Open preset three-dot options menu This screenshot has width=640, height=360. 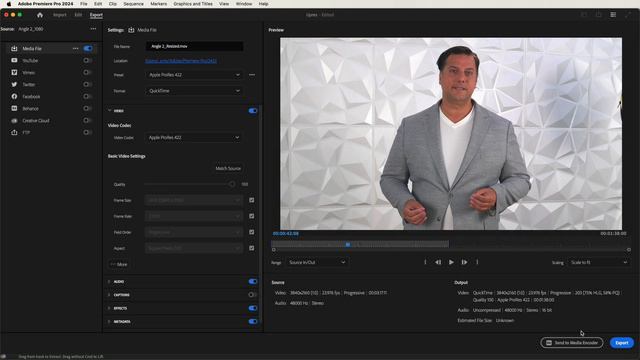[252, 75]
